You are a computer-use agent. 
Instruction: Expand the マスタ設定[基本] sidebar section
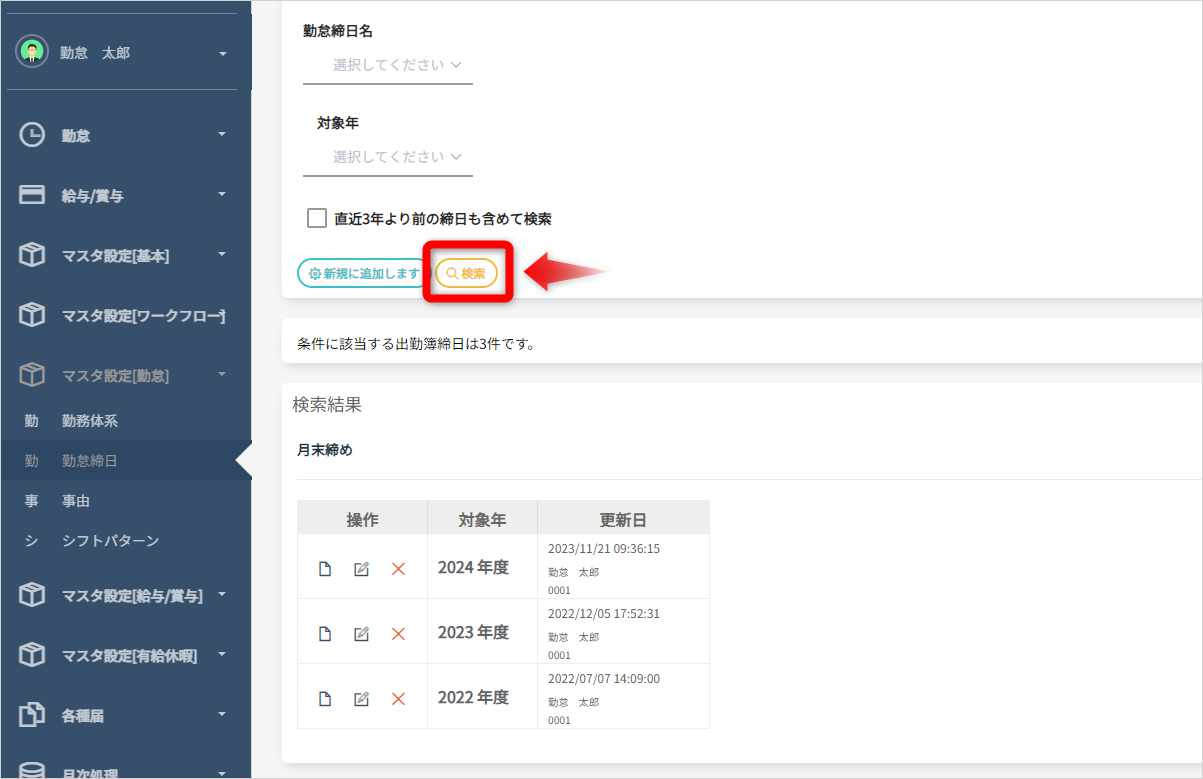(125, 256)
